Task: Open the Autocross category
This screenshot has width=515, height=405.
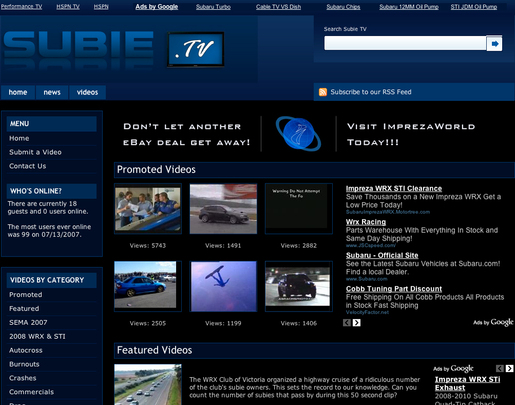Action: coord(26,350)
